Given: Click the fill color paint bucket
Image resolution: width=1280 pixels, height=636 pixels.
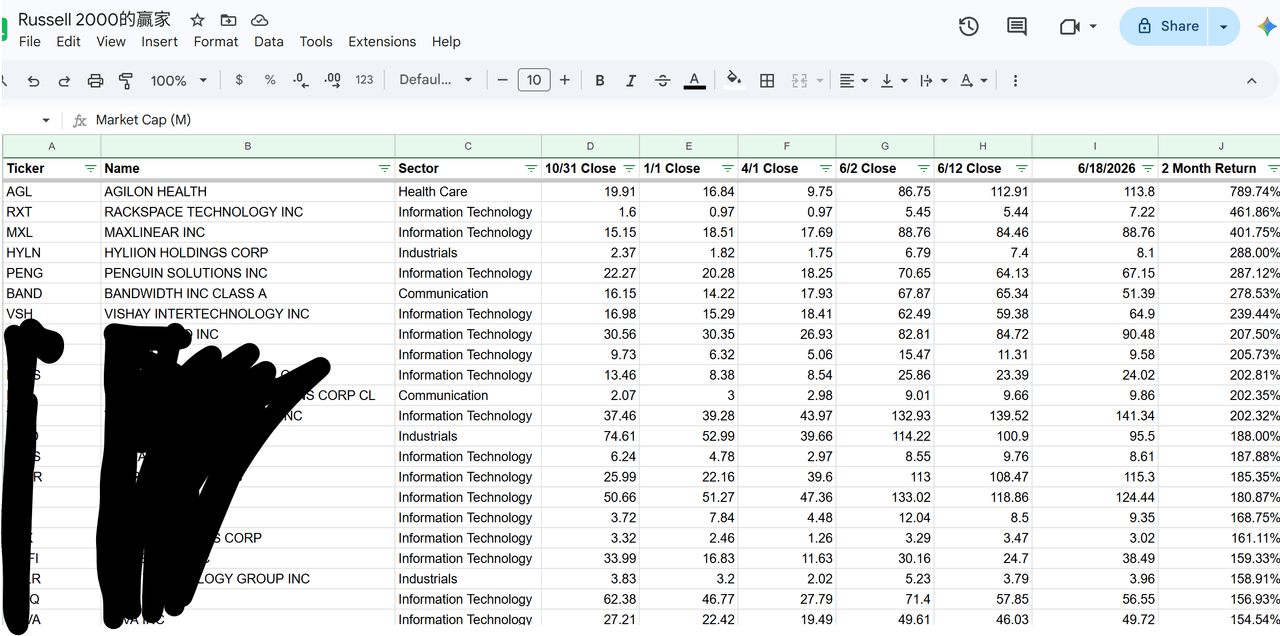Looking at the screenshot, I should point(734,80).
